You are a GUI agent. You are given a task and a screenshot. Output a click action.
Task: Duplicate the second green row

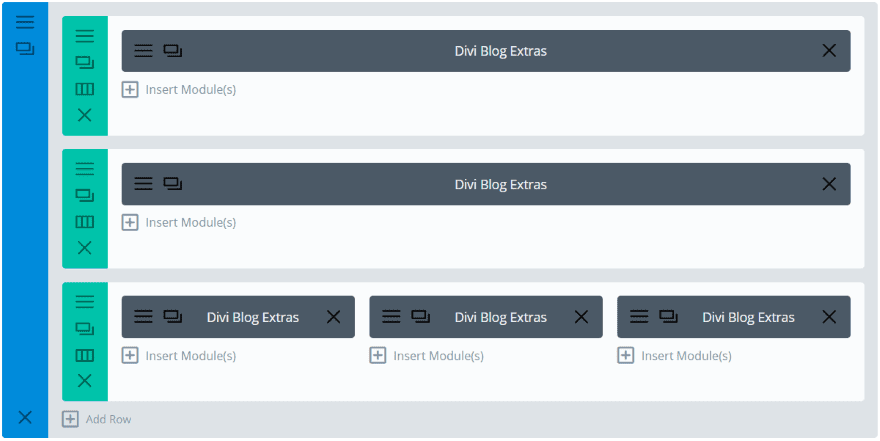pos(85,195)
